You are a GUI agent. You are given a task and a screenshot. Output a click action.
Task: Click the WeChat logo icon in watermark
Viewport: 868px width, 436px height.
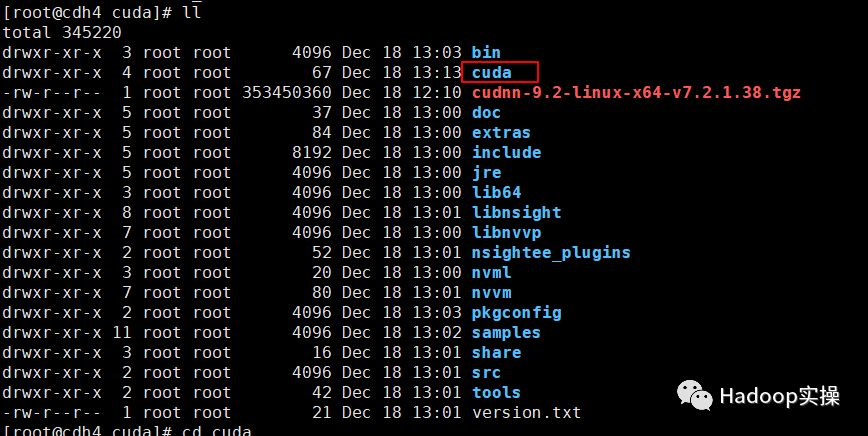[x=695, y=395]
